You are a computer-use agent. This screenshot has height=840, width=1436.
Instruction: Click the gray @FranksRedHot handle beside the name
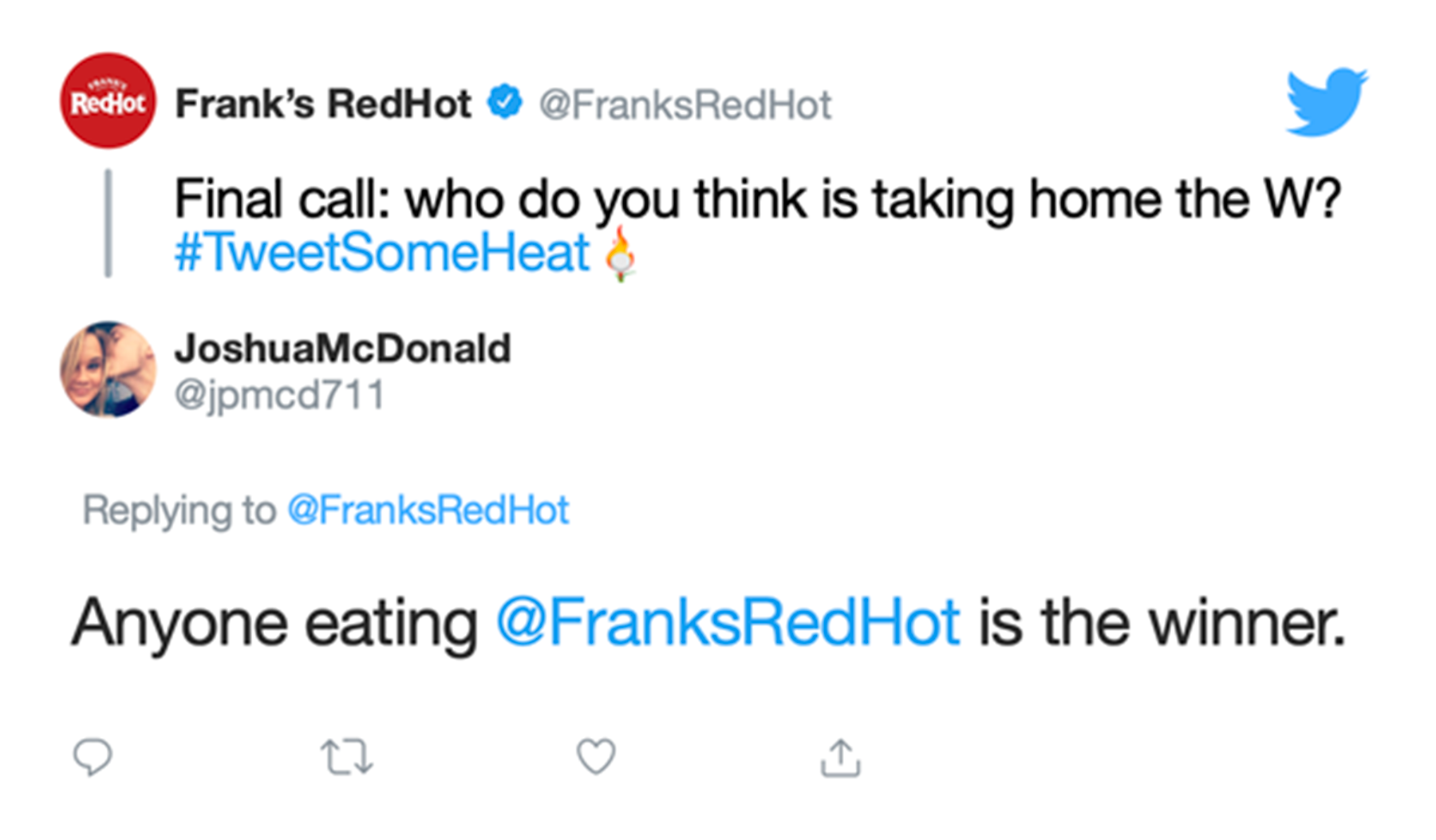685,105
